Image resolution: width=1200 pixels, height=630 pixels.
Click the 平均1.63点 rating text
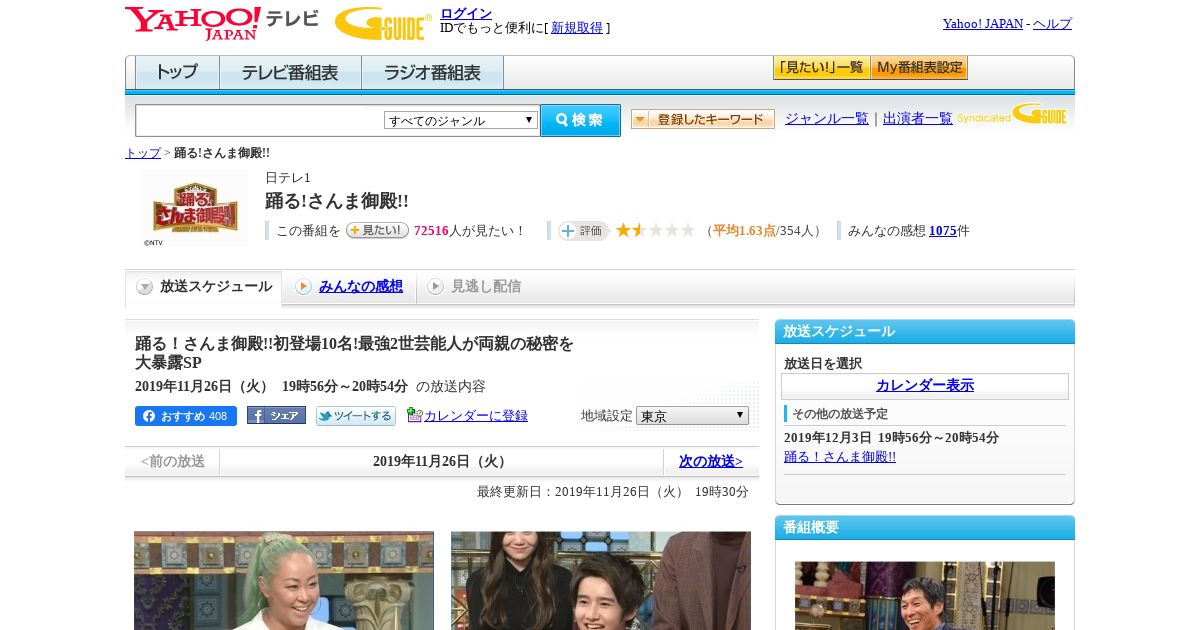744,231
